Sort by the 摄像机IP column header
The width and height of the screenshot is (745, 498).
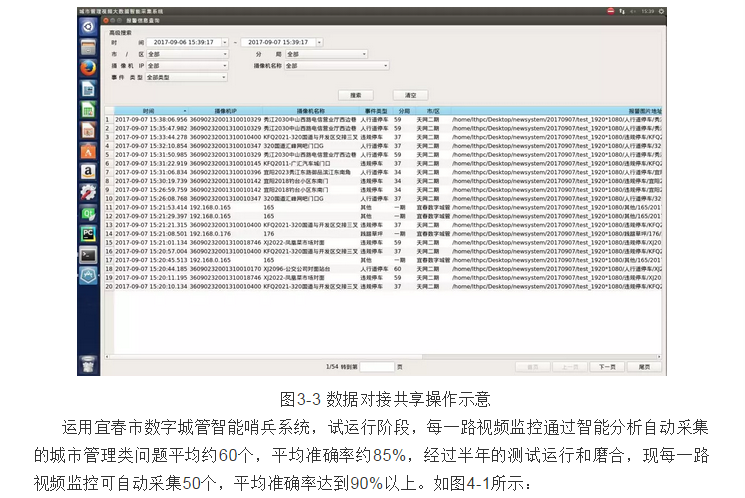[x=226, y=111]
